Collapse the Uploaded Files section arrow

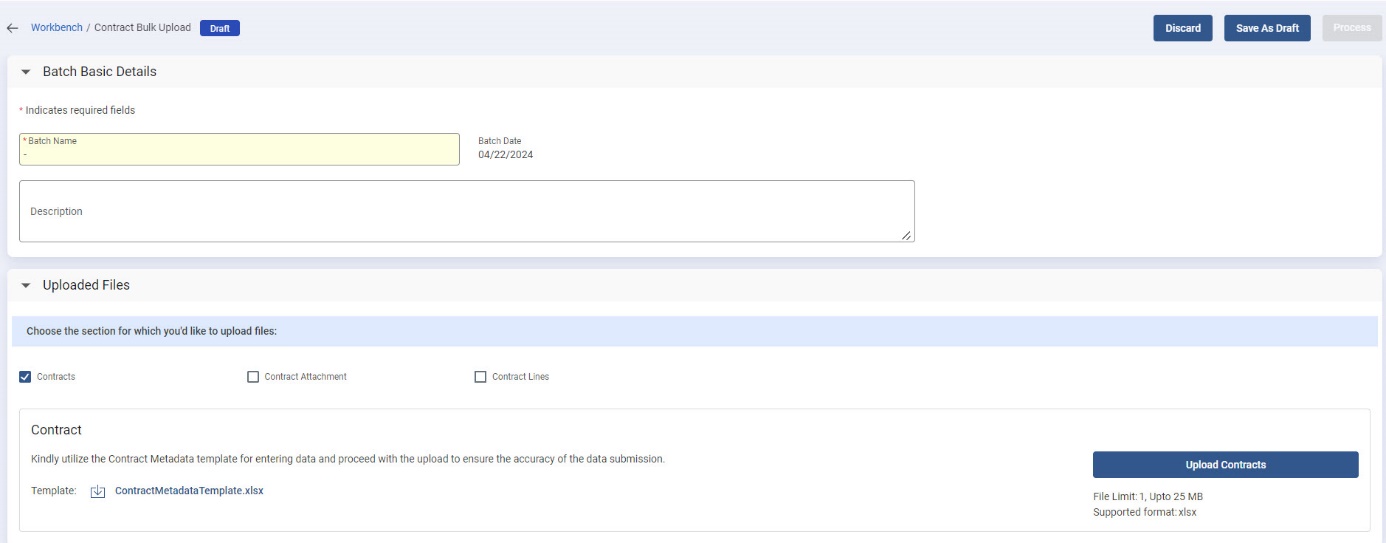pyautogui.click(x=25, y=285)
